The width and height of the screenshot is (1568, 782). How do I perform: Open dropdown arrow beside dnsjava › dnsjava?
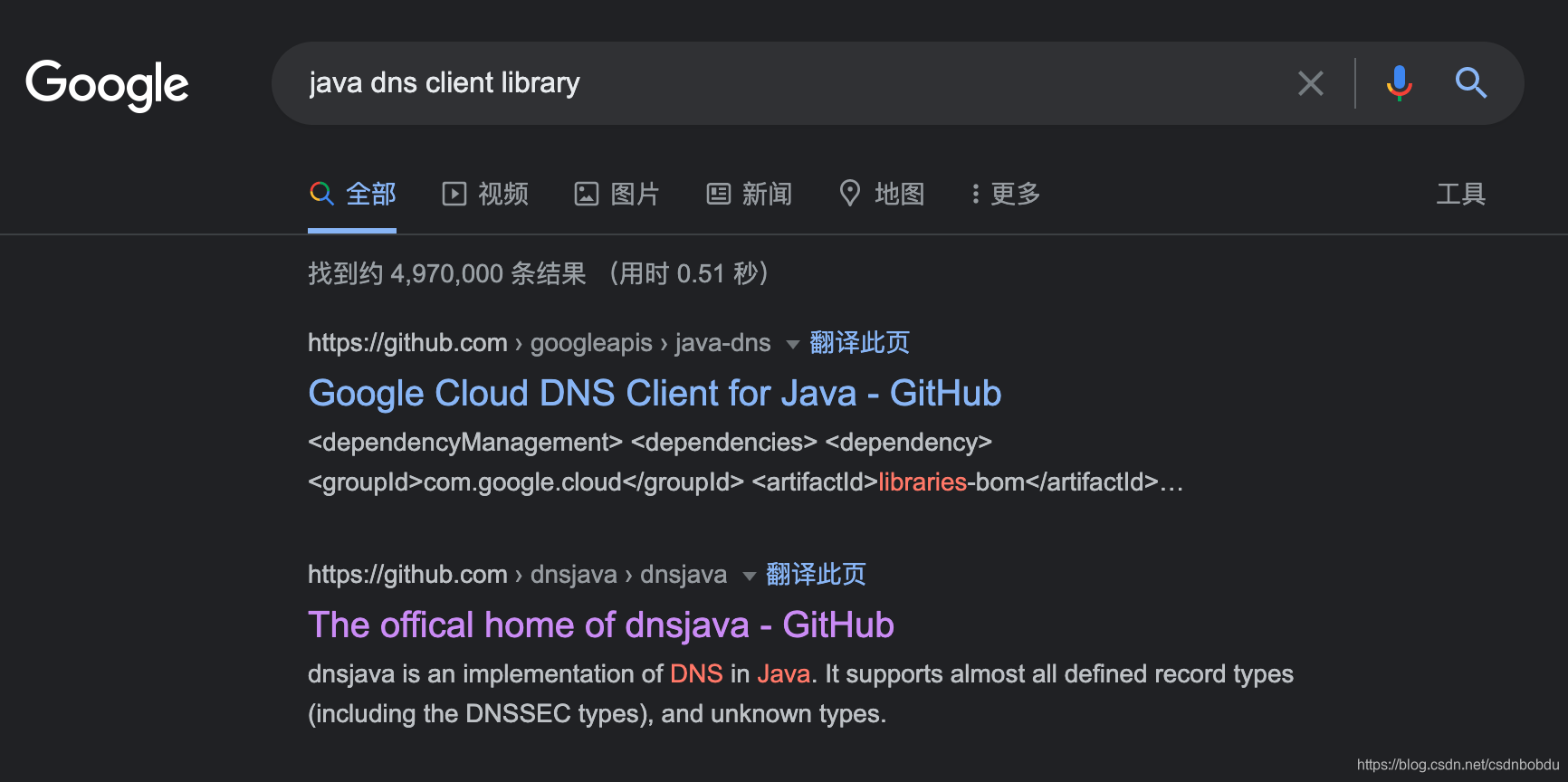(749, 576)
